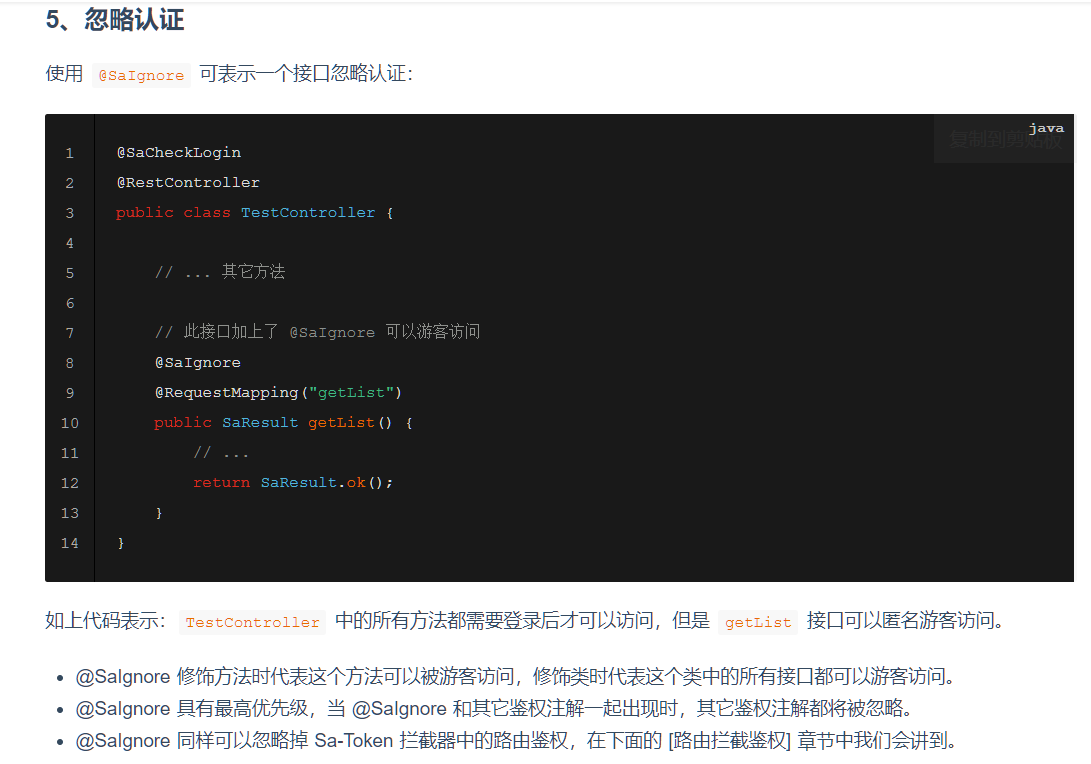Click the java language label
The width and height of the screenshot is (1091, 764).
[x=1046, y=128]
